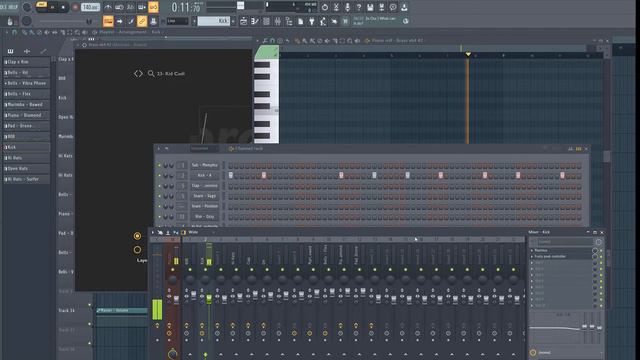Select Bells - Vibra Phone in picker
Screen dimensions: 640x360
27,83
